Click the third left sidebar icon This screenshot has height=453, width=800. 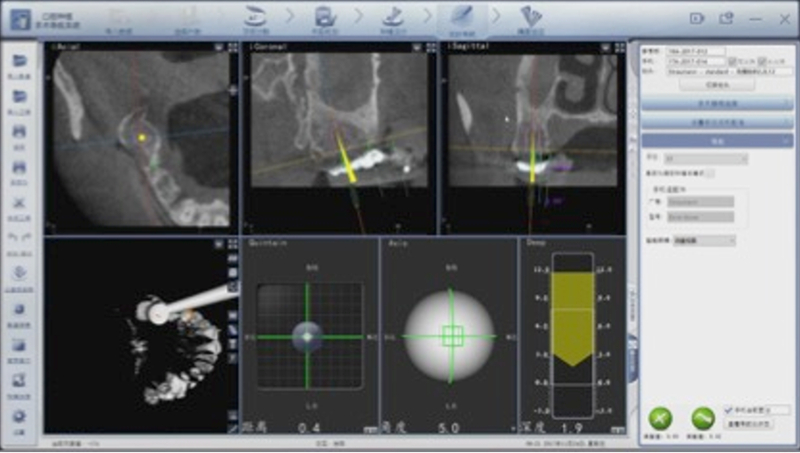click(20, 132)
